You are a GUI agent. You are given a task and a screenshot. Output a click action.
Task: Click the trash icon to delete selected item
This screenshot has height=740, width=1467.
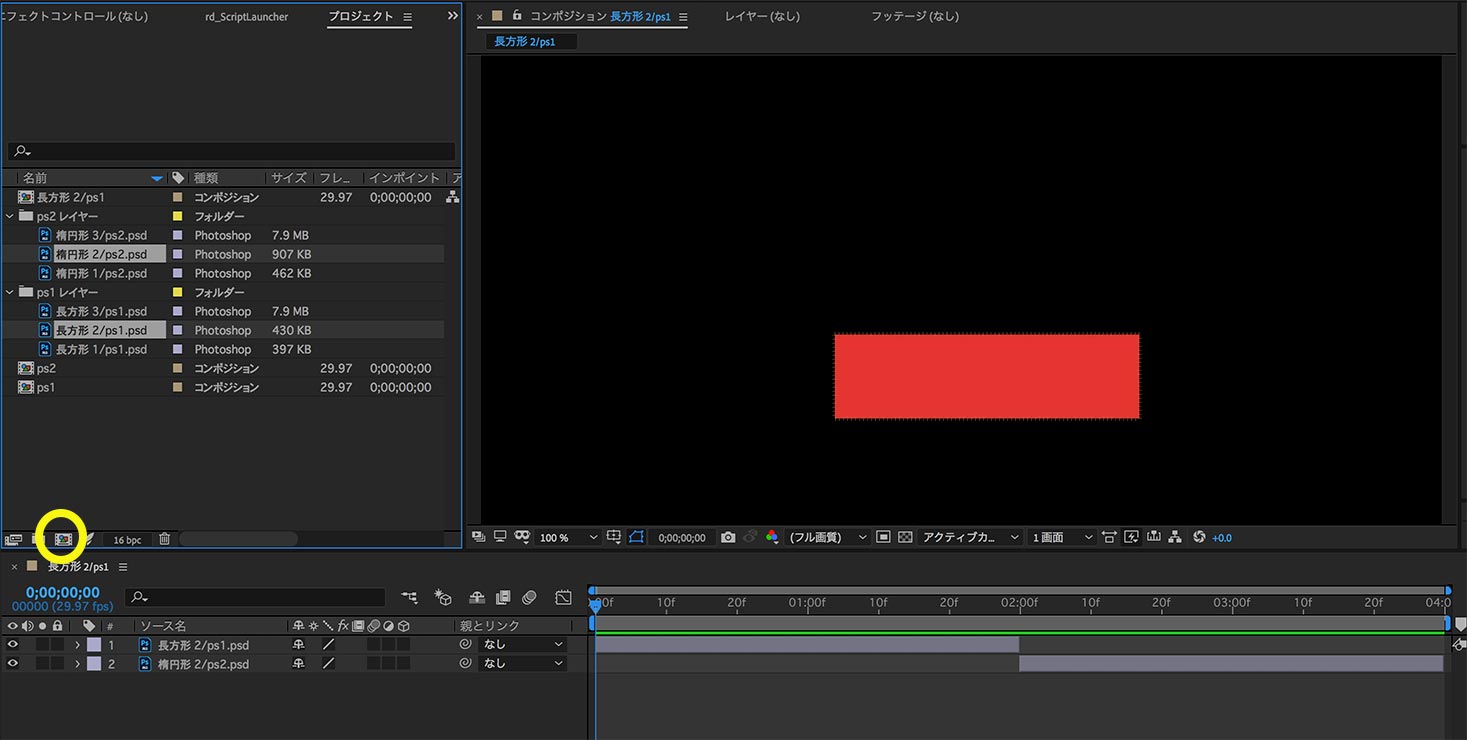165,539
